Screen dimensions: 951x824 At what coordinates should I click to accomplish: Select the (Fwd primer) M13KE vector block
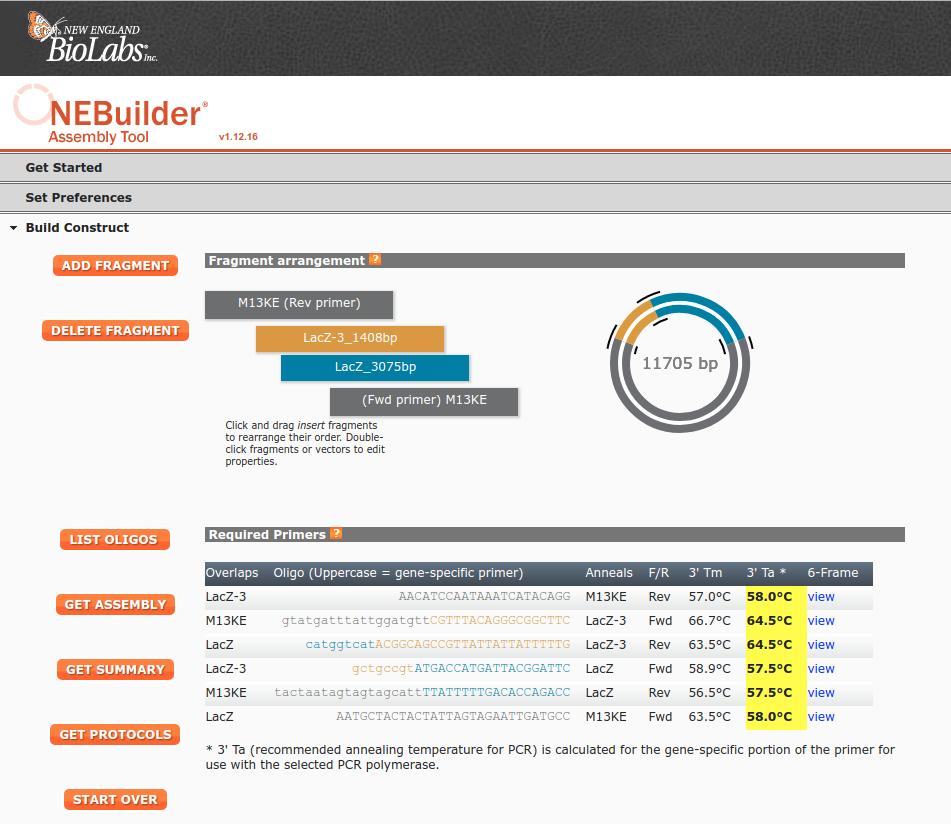[x=424, y=401]
